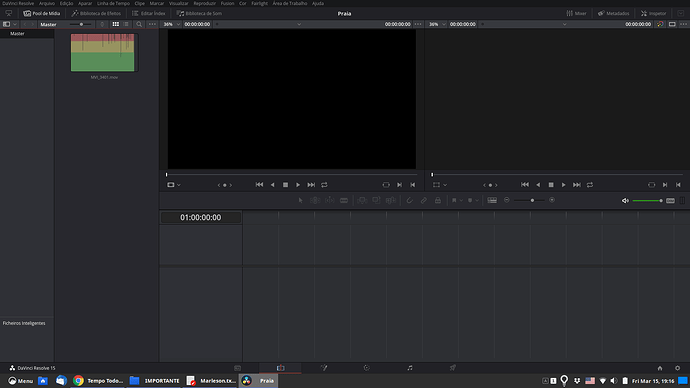The height and width of the screenshot is (388, 690).
Task: Stop playback in the source viewer
Action: point(285,185)
